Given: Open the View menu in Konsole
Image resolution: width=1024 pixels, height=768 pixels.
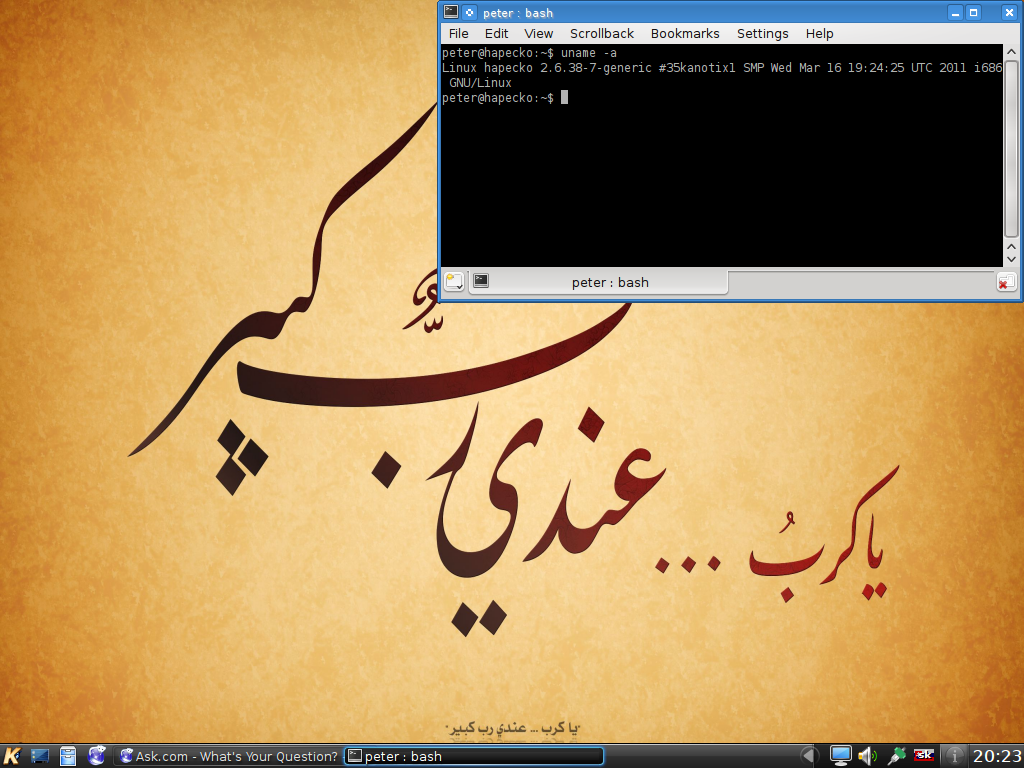Looking at the screenshot, I should (x=539, y=33).
